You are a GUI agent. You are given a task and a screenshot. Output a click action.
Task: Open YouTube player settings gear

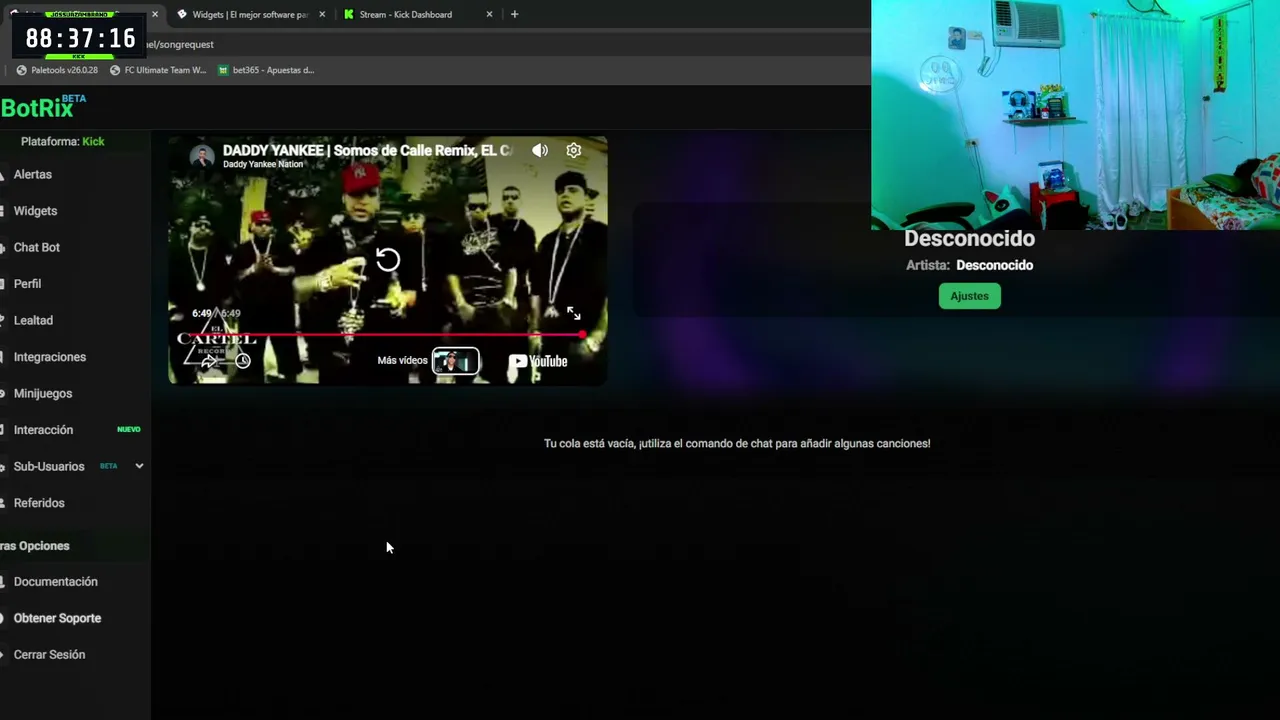pyautogui.click(x=573, y=150)
